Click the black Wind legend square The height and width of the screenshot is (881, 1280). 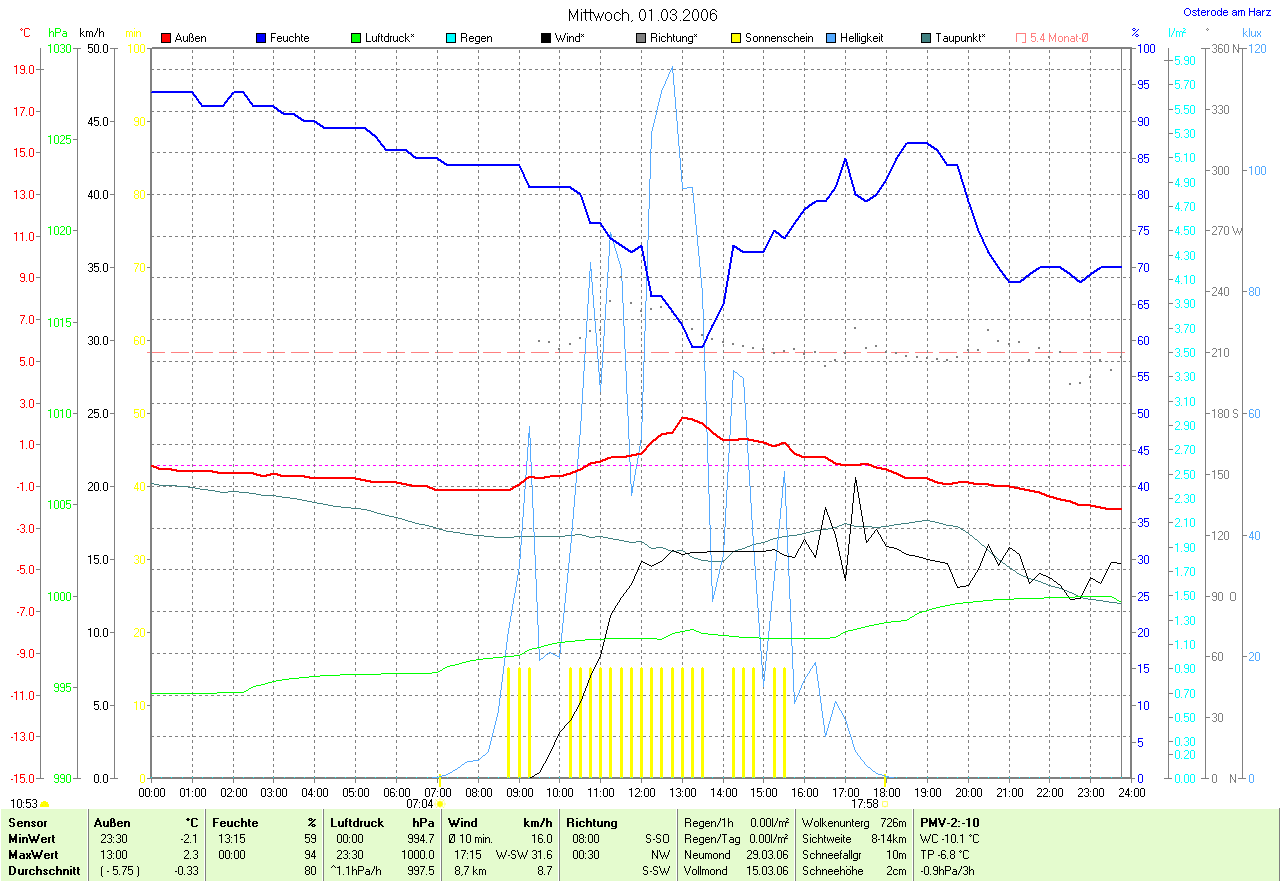click(546, 38)
